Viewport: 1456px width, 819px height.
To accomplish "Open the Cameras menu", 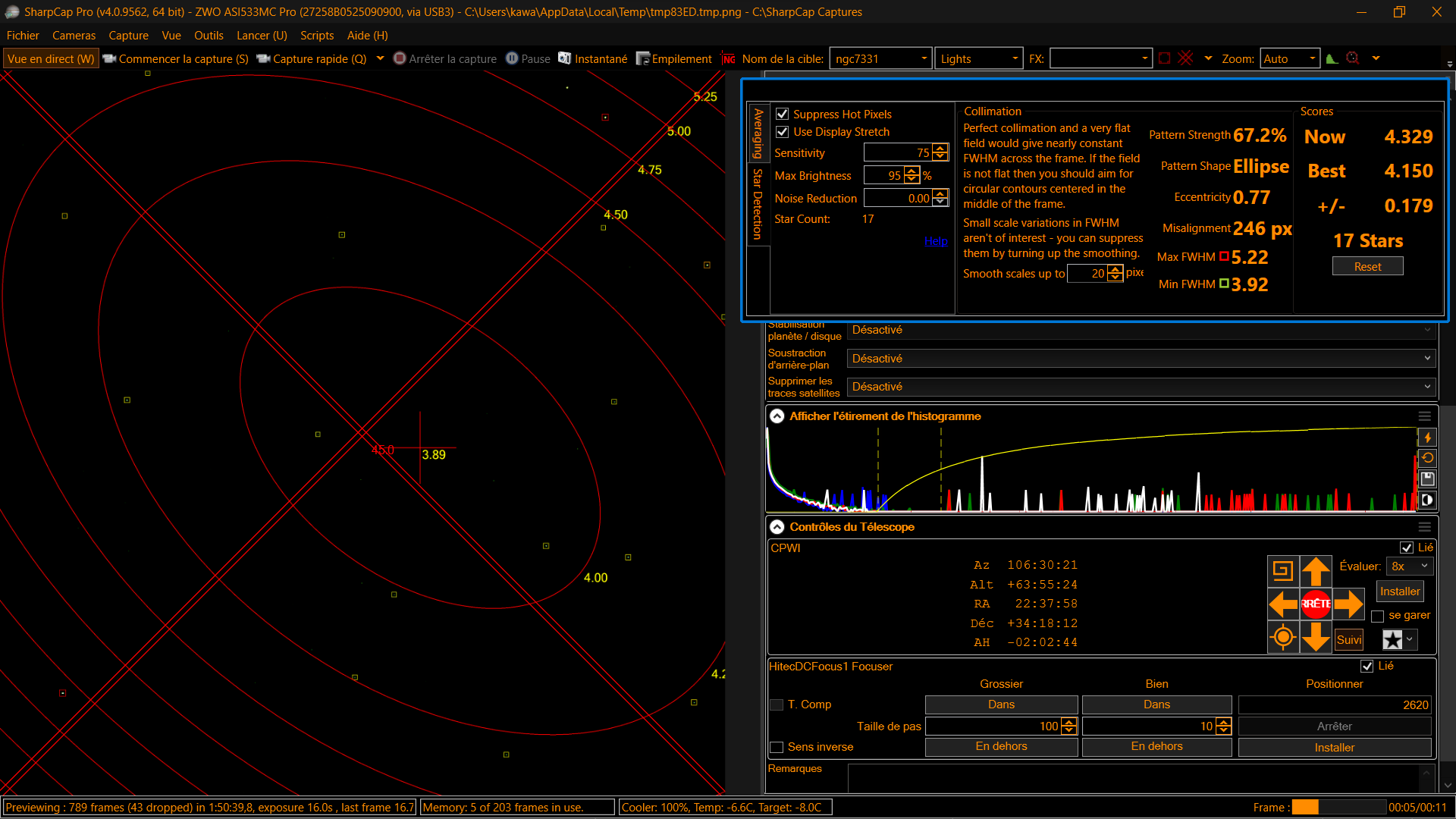I will pos(74,36).
